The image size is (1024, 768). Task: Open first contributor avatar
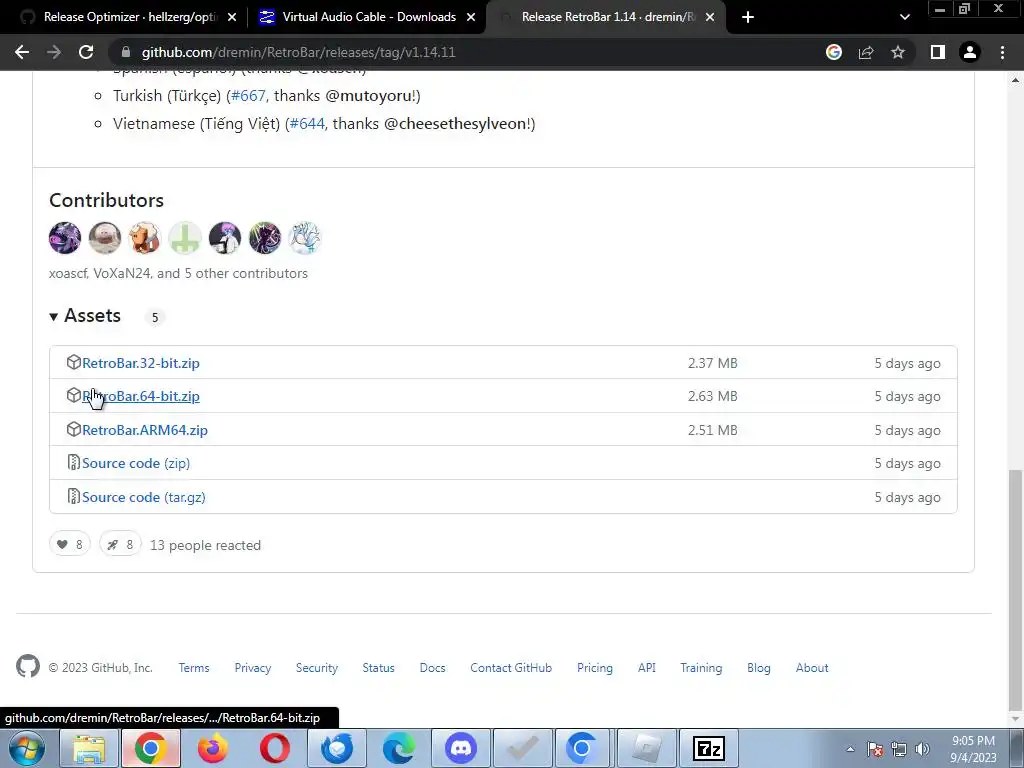[x=65, y=238]
